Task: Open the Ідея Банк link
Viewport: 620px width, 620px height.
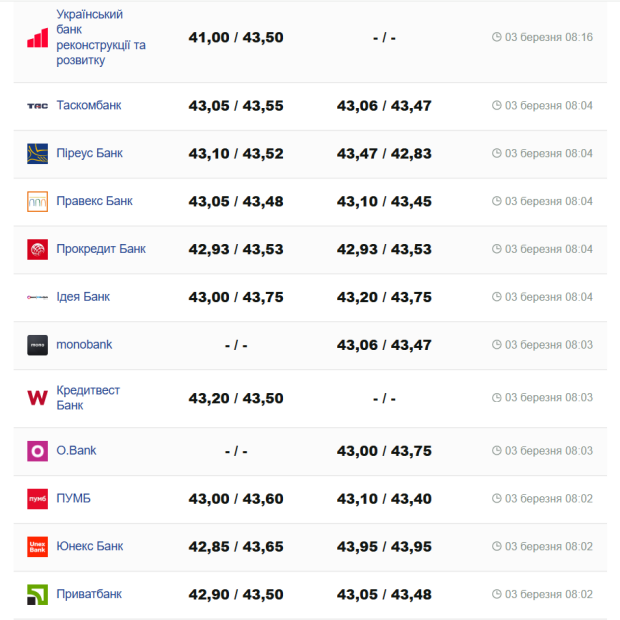Action: pos(83,297)
